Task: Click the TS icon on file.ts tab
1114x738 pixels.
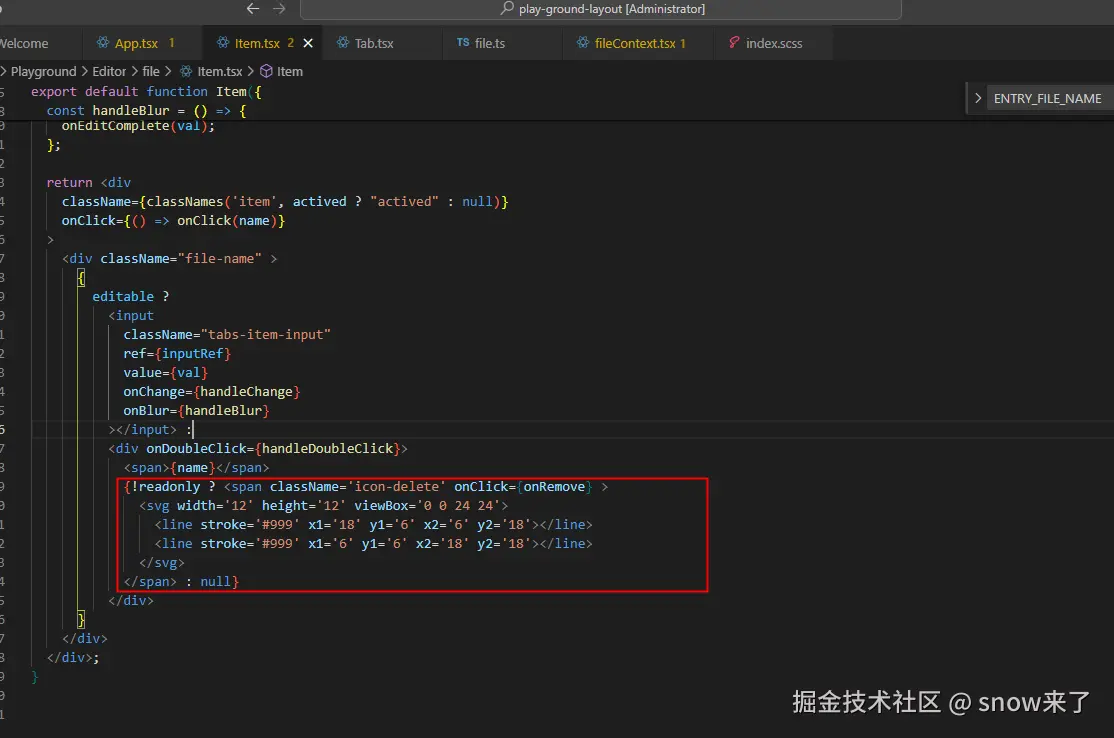Action: pyautogui.click(x=463, y=43)
